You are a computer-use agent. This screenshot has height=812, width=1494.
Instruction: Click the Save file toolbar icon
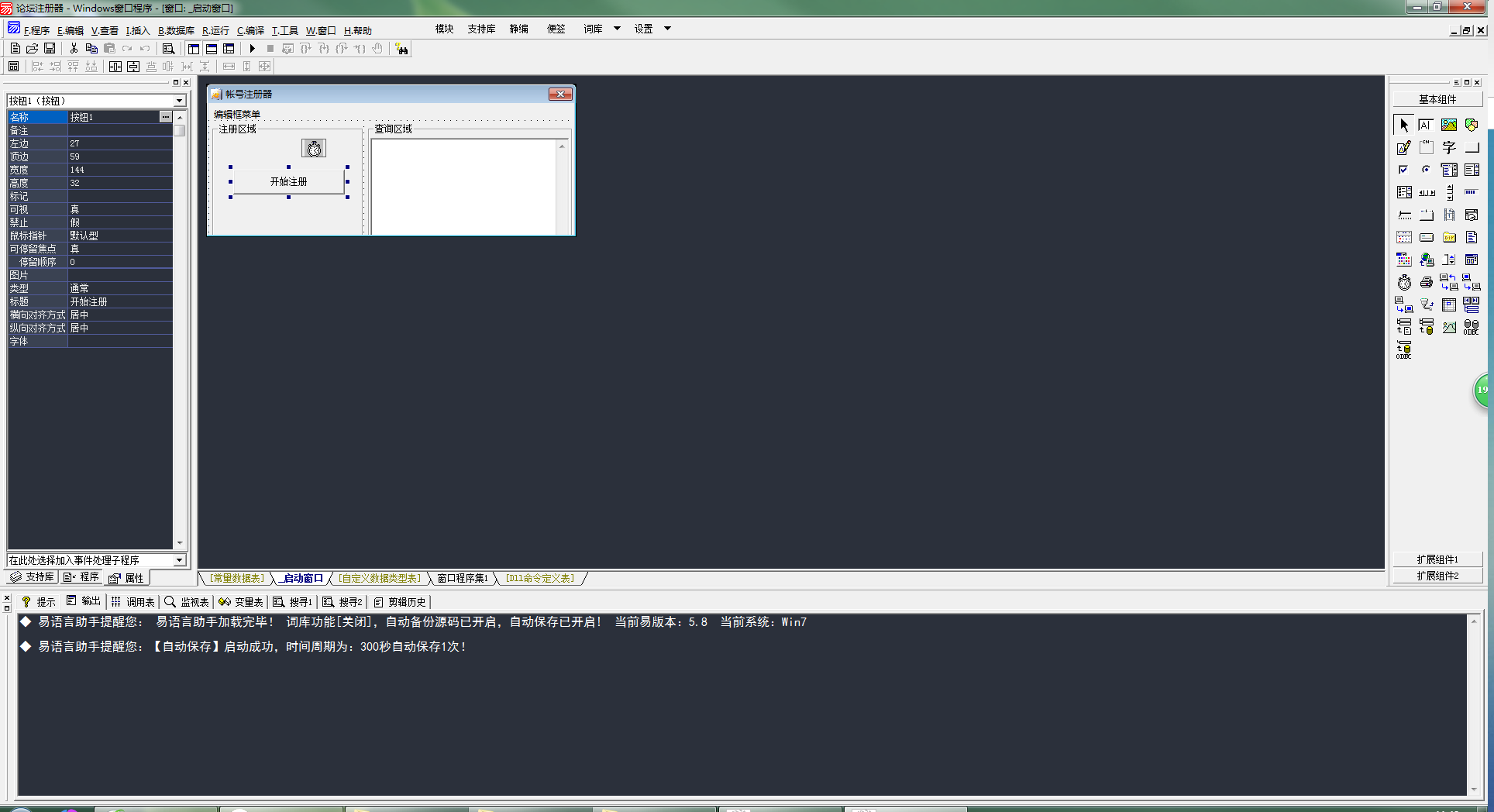50,49
